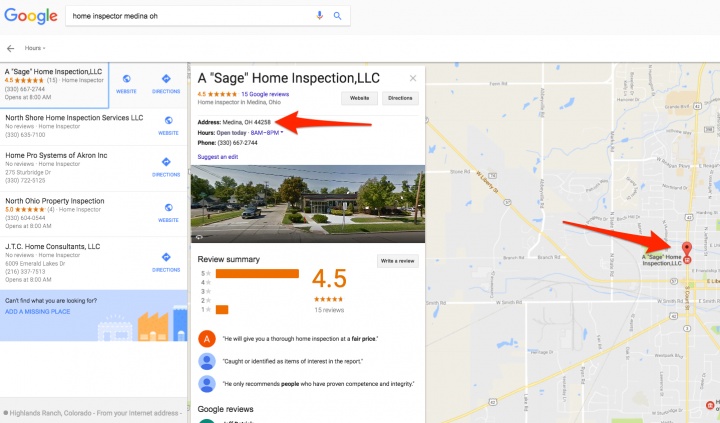The width and height of the screenshot is (720, 423).
Task: Click the 1-star orange rating bar
Action: (x=222, y=310)
